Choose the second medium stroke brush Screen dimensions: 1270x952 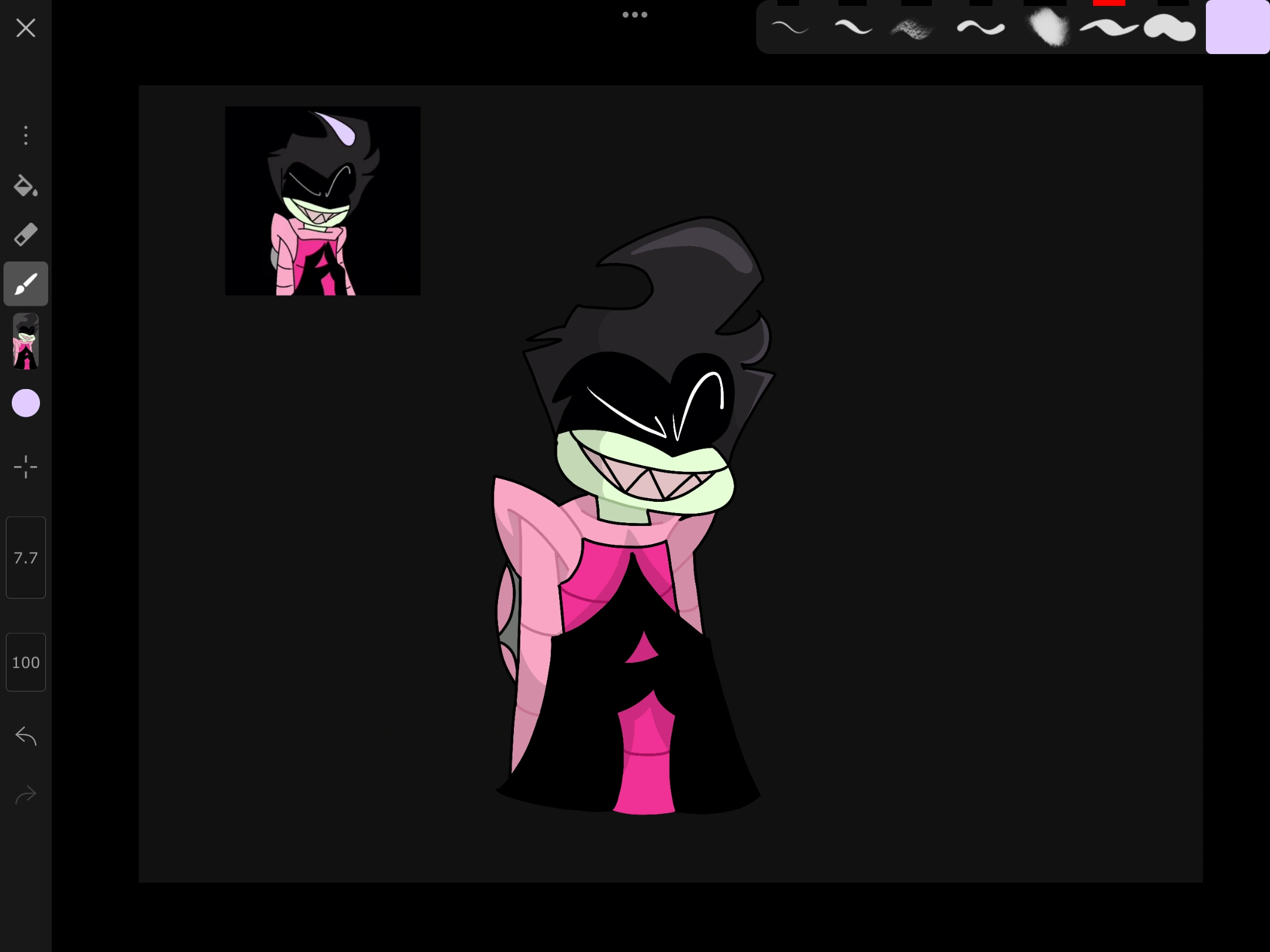click(x=853, y=28)
